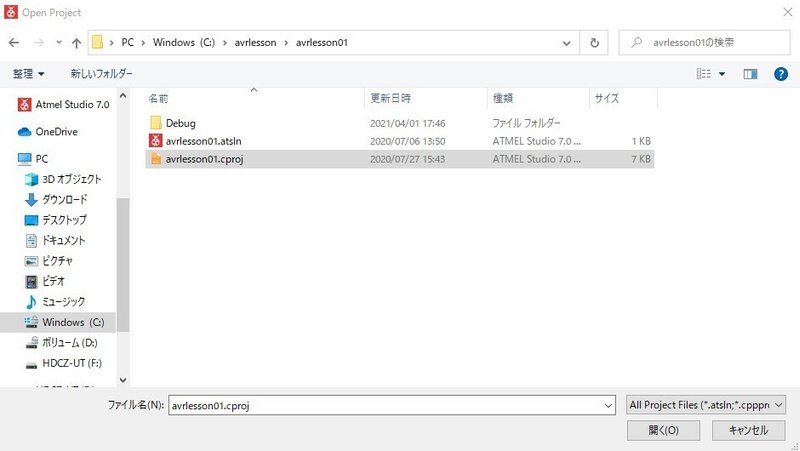Screen dimensions: 800x451
Task: Open ダウンロード folder in sidebar
Action: point(56,199)
